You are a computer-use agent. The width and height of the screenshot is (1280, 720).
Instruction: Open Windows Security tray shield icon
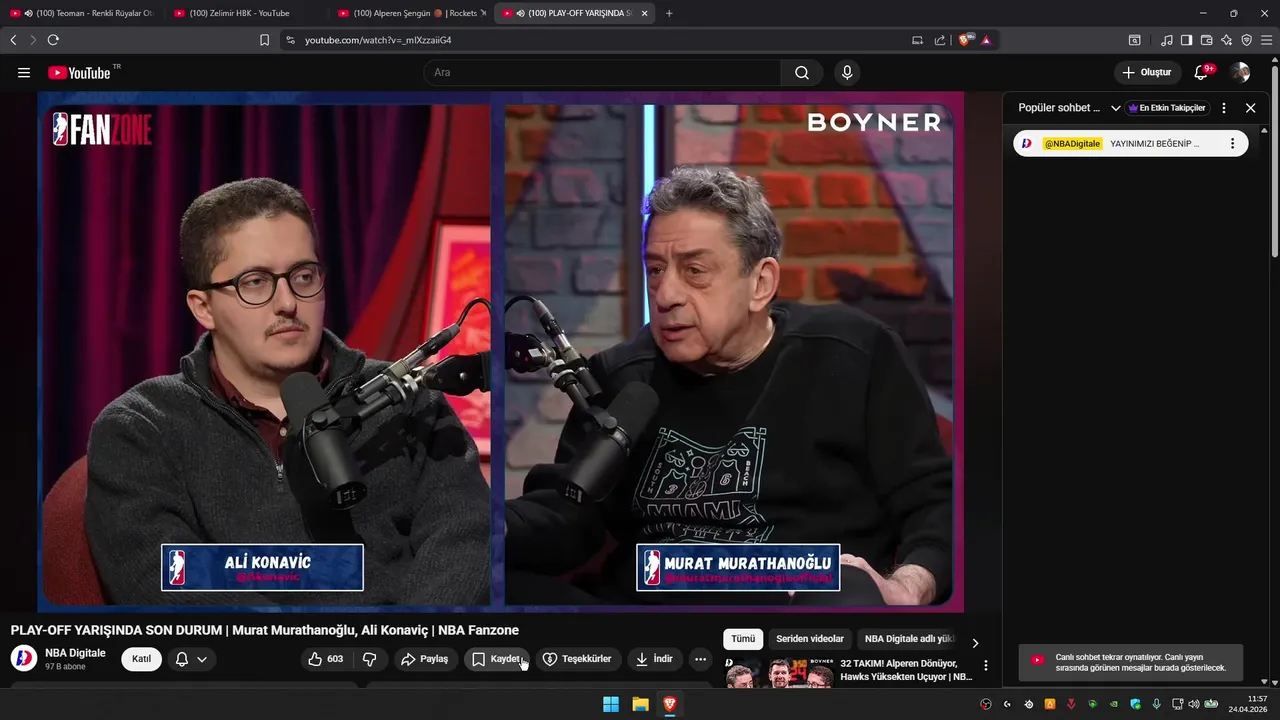[1135, 704]
